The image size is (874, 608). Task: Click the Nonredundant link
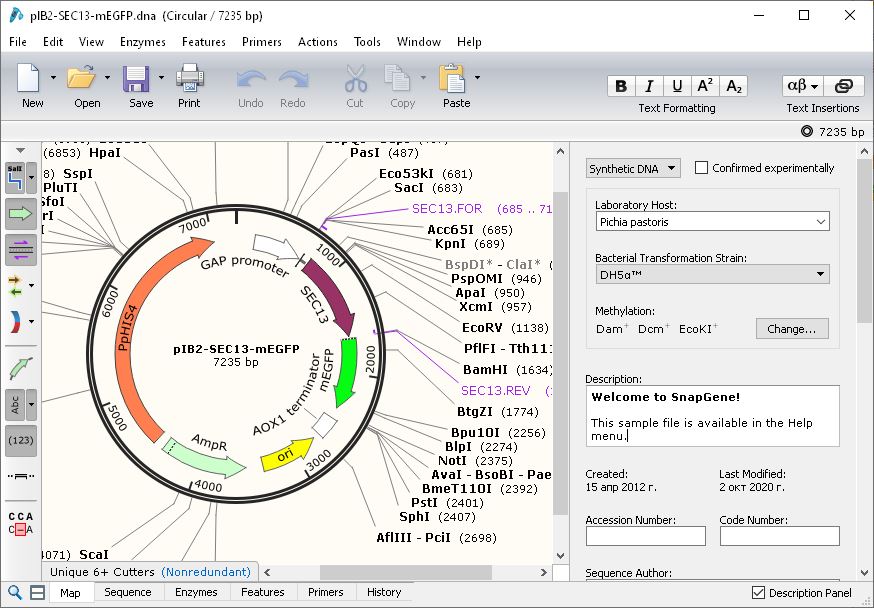[x=207, y=571]
